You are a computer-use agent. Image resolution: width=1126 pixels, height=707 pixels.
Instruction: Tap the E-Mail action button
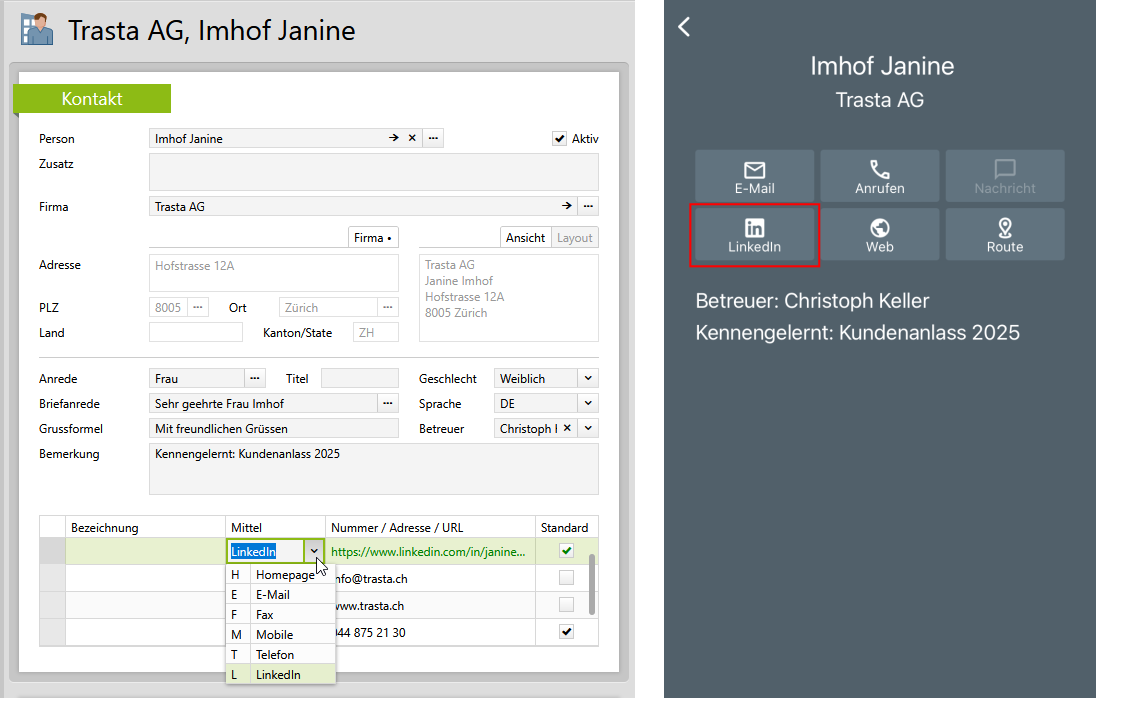point(754,177)
